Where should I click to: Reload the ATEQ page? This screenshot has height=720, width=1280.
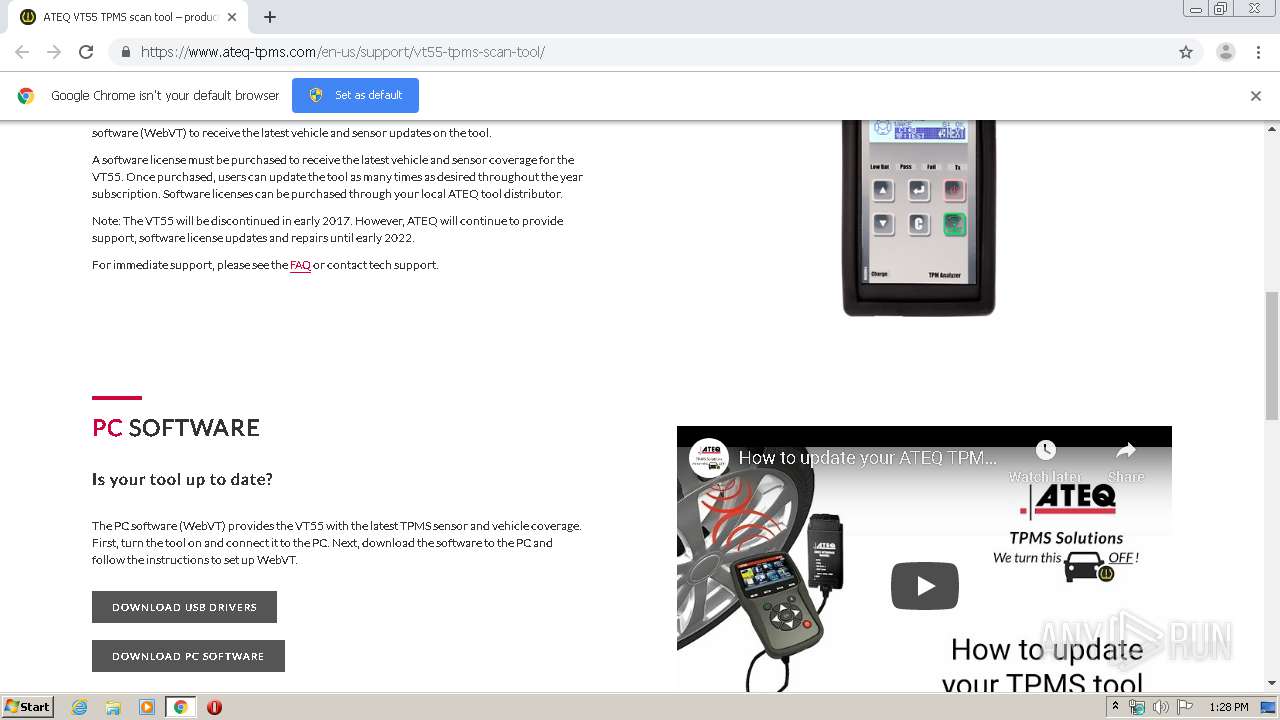click(86, 52)
